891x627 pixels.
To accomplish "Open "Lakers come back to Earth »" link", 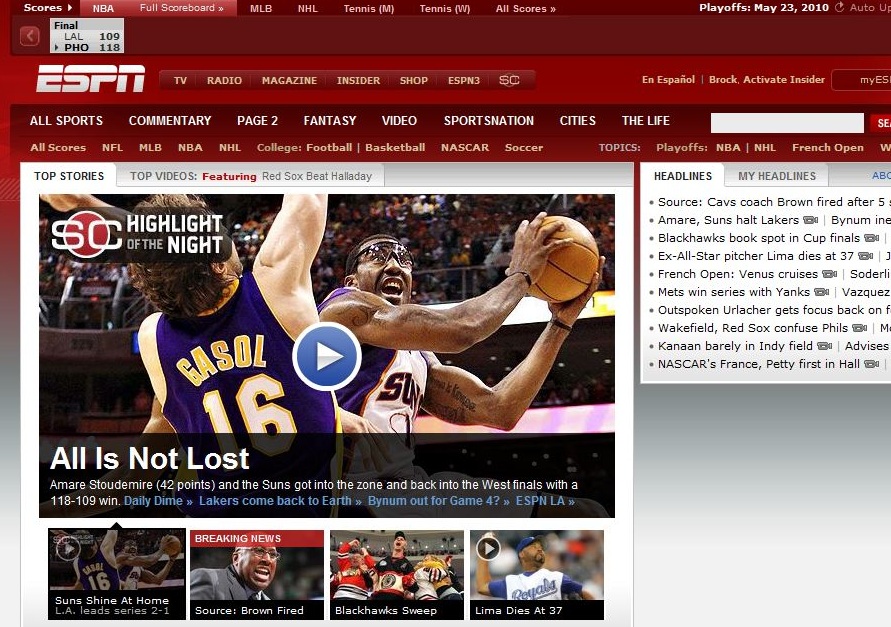I will [280, 501].
